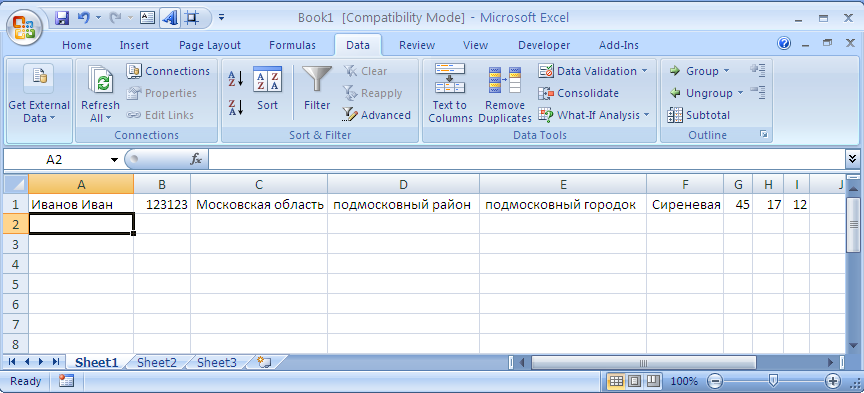Image resolution: width=864 pixels, height=393 pixels.
Task: Open the Sort dialog
Action: (x=267, y=88)
